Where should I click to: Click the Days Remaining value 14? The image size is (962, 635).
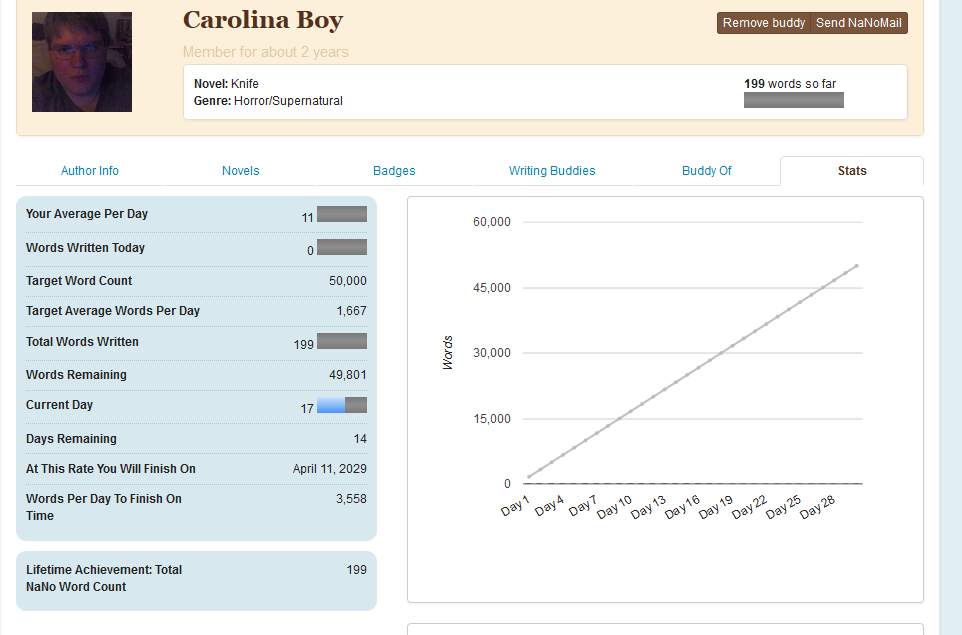(360, 439)
